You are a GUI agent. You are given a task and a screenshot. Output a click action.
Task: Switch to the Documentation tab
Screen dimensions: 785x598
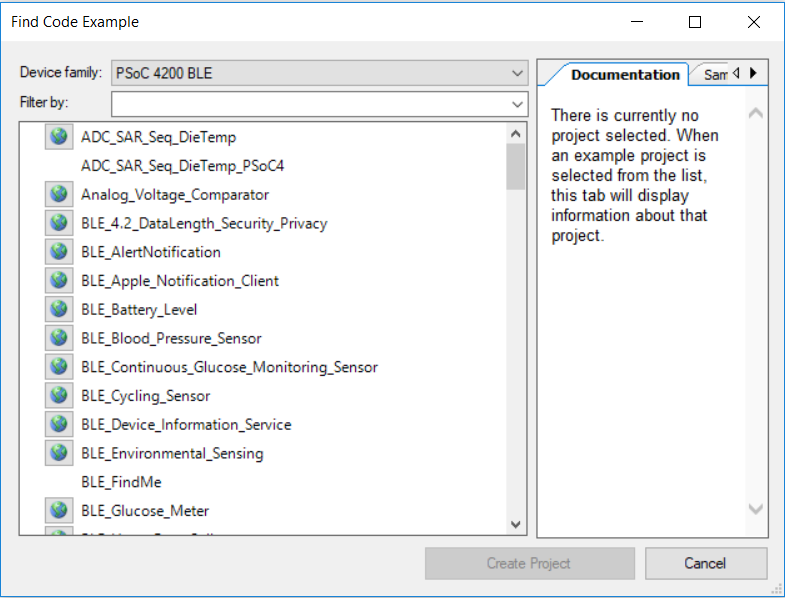click(x=625, y=75)
